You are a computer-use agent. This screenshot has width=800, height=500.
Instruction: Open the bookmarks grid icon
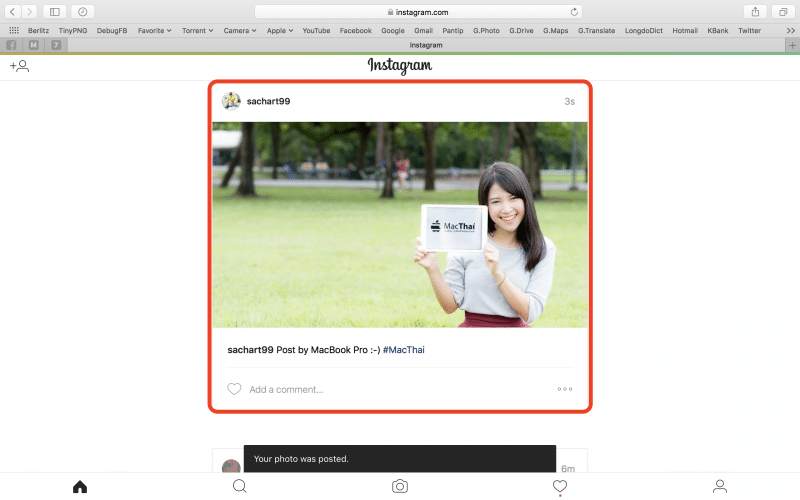14,31
